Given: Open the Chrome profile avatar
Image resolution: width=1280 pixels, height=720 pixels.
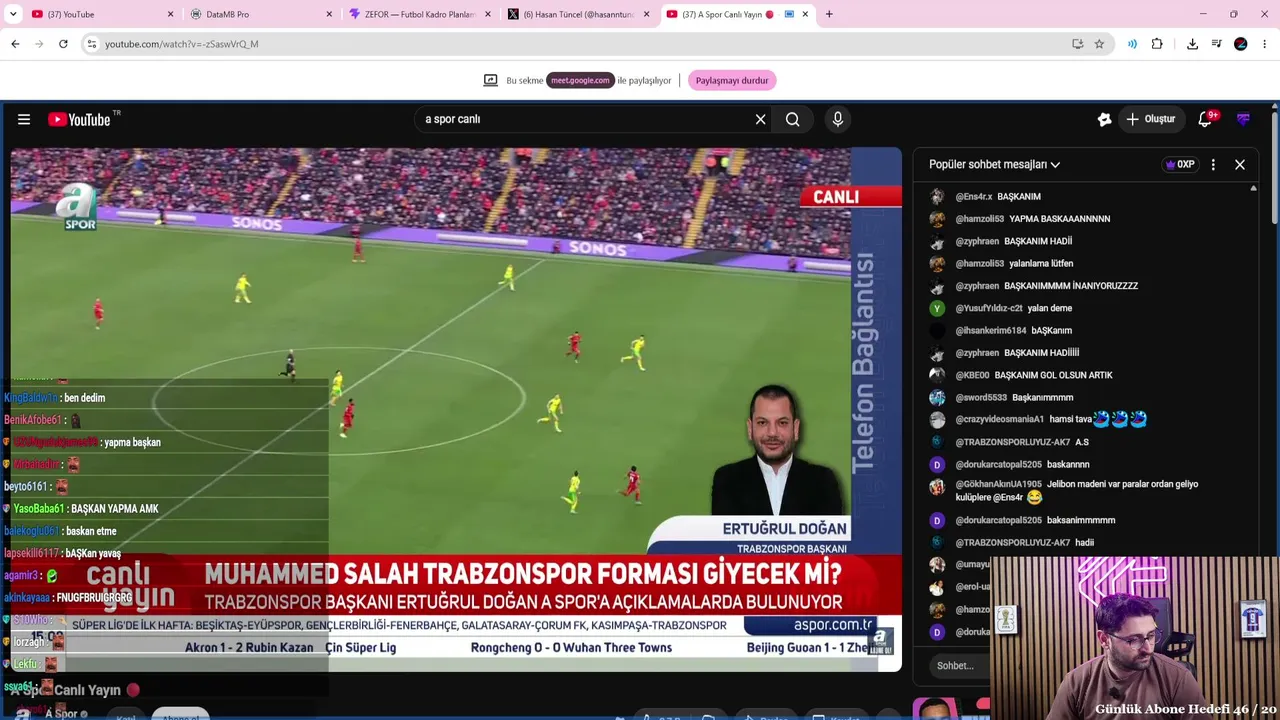Looking at the screenshot, I should pos(1241,44).
